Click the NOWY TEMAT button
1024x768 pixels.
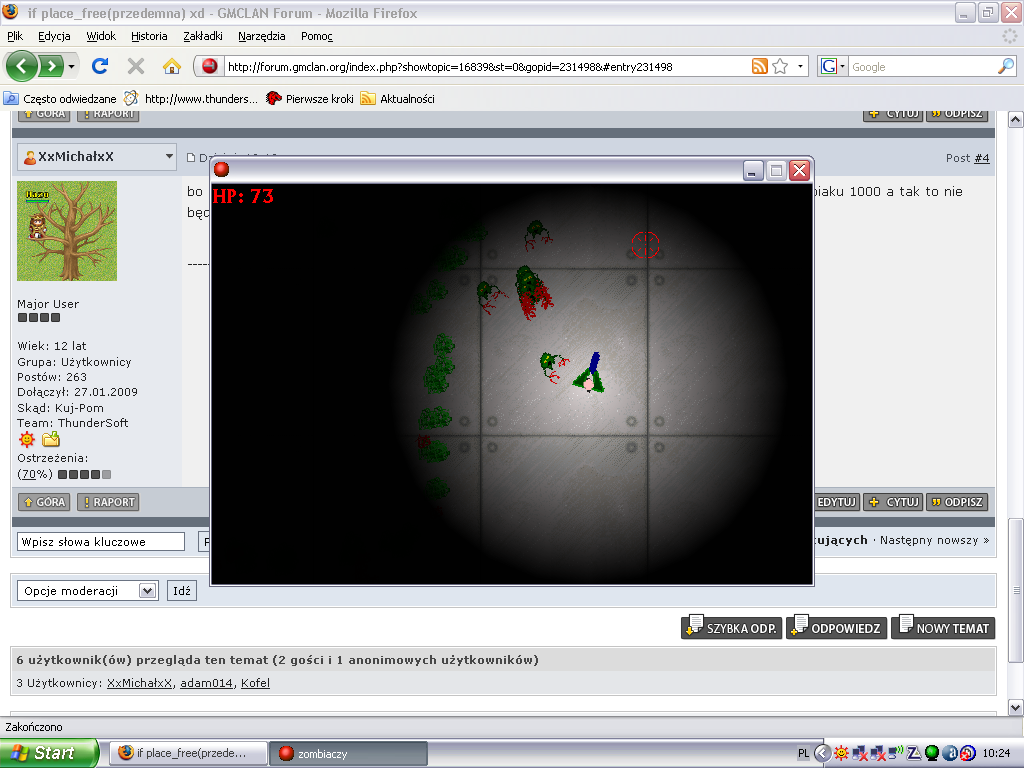tap(943, 628)
